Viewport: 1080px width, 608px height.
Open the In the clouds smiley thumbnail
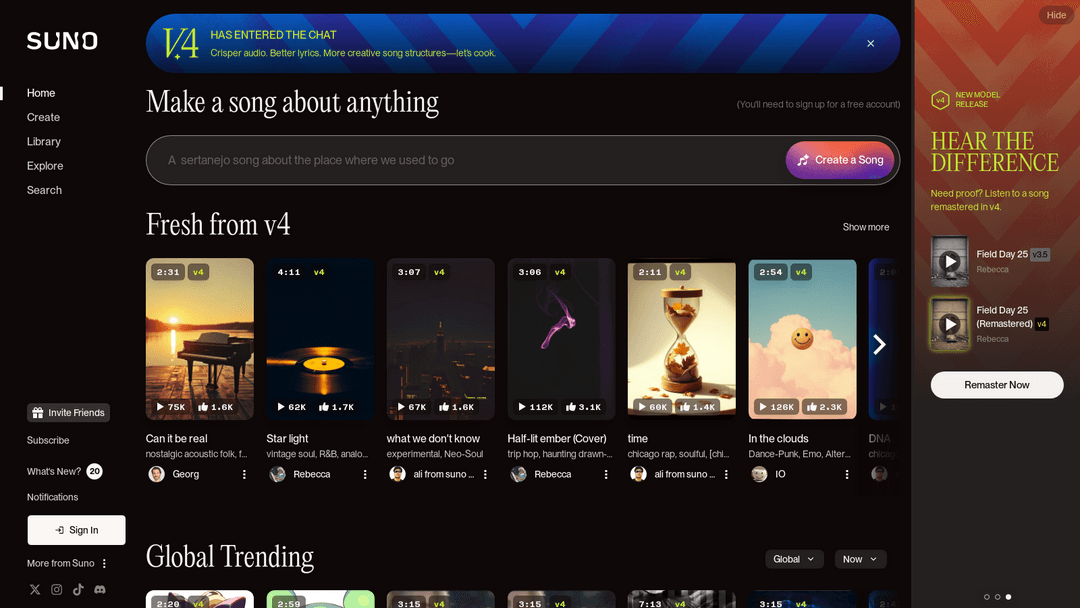tap(802, 339)
